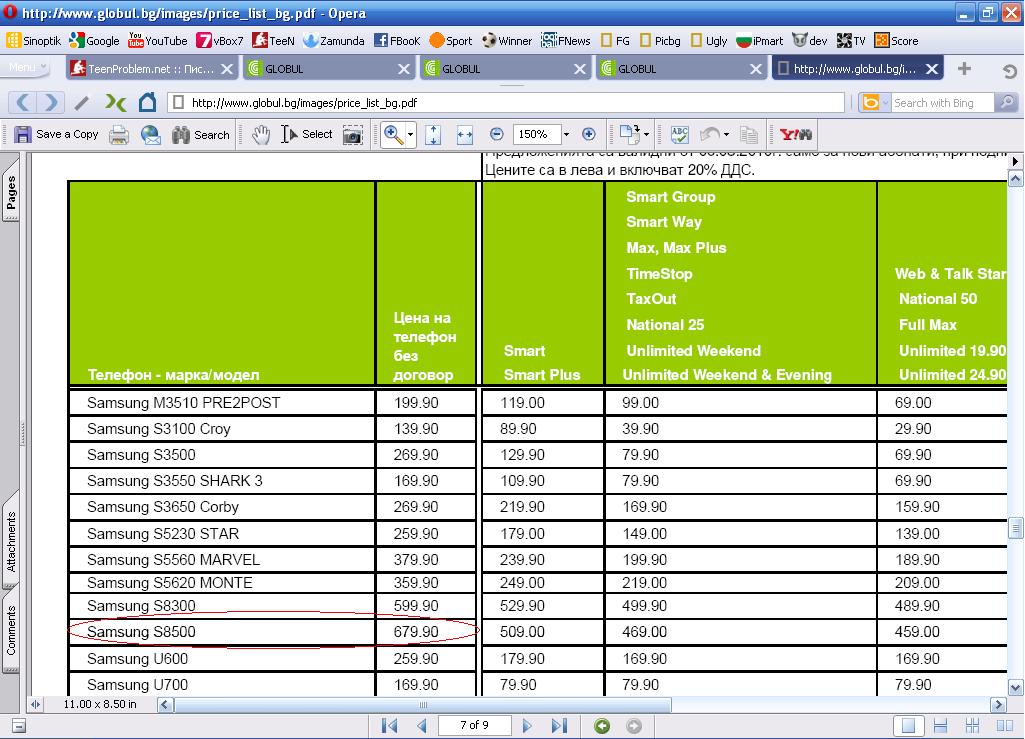
Task: Open the Zamunda bookmark
Action: click(333, 41)
